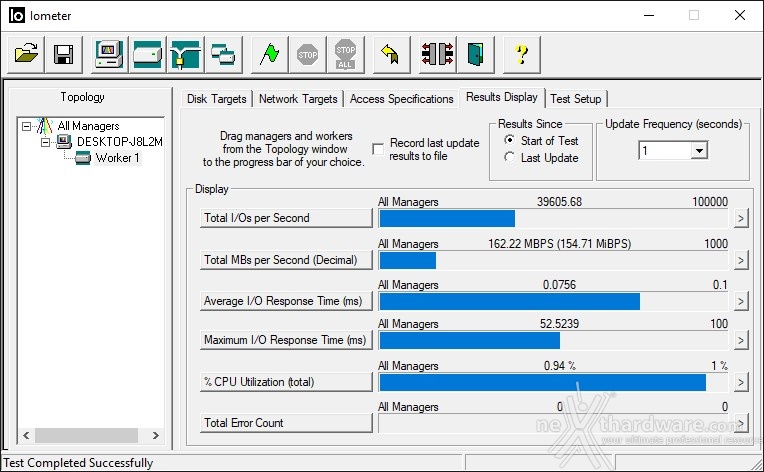Open arrow options for % CPU Utilization
764x472 pixels.
(741, 382)
